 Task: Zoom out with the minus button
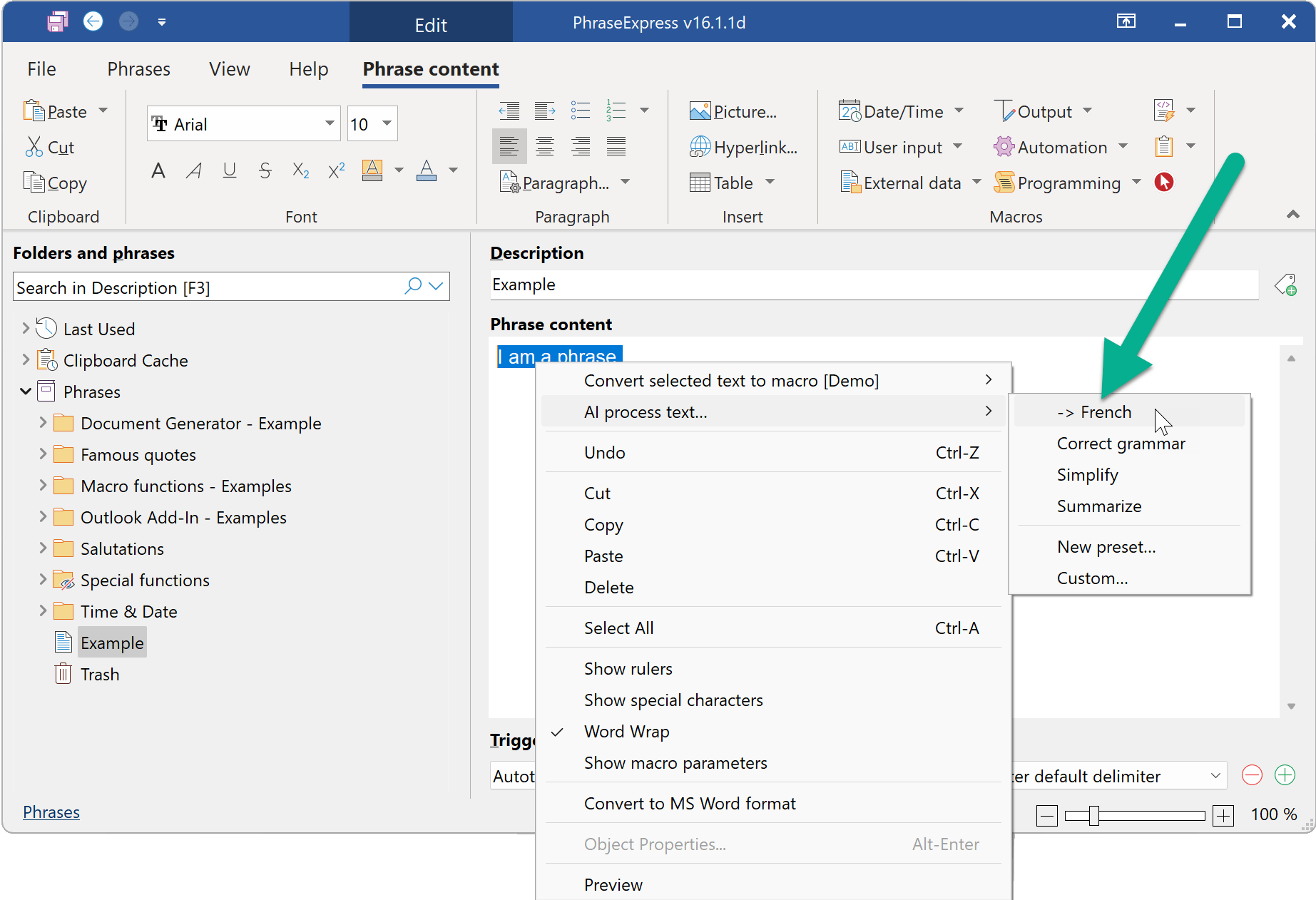tap(1047, 815)
